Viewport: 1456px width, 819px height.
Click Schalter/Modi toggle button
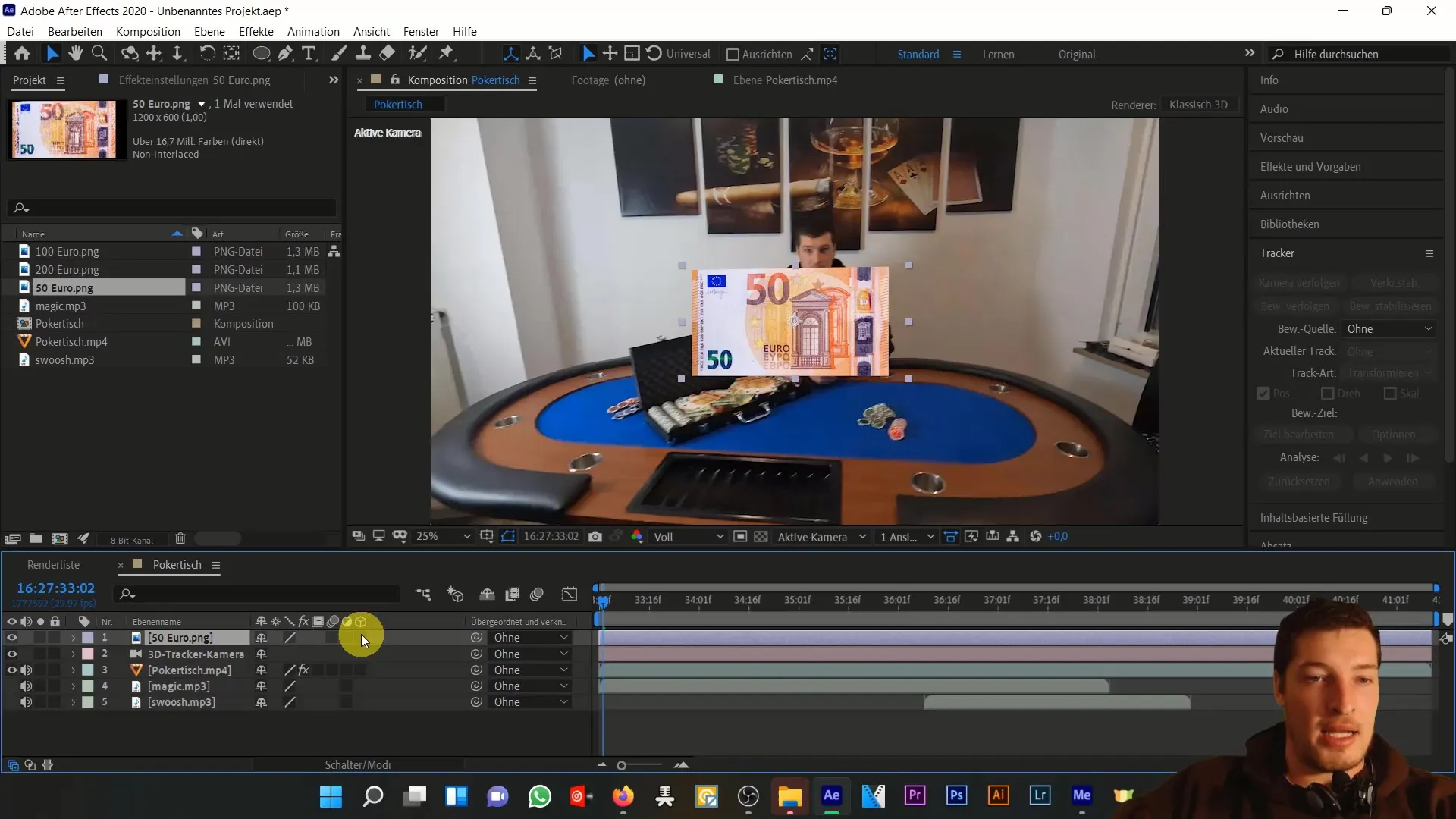click(358, 765)
